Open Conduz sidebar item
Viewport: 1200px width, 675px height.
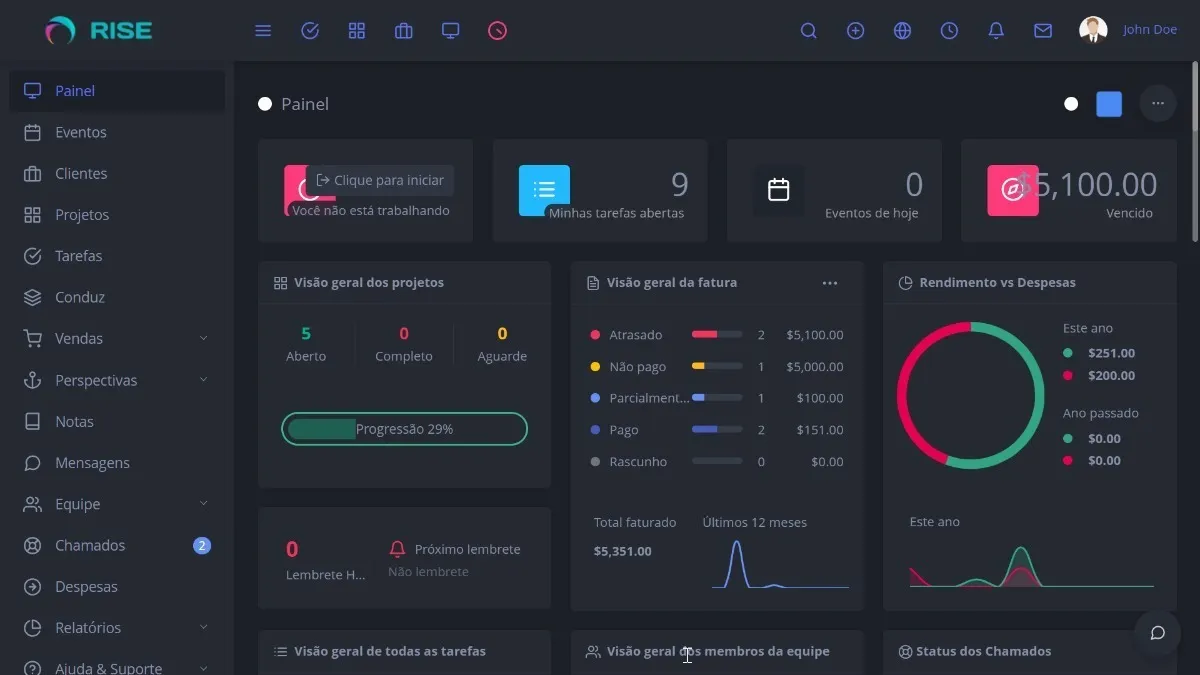[117, 298]
